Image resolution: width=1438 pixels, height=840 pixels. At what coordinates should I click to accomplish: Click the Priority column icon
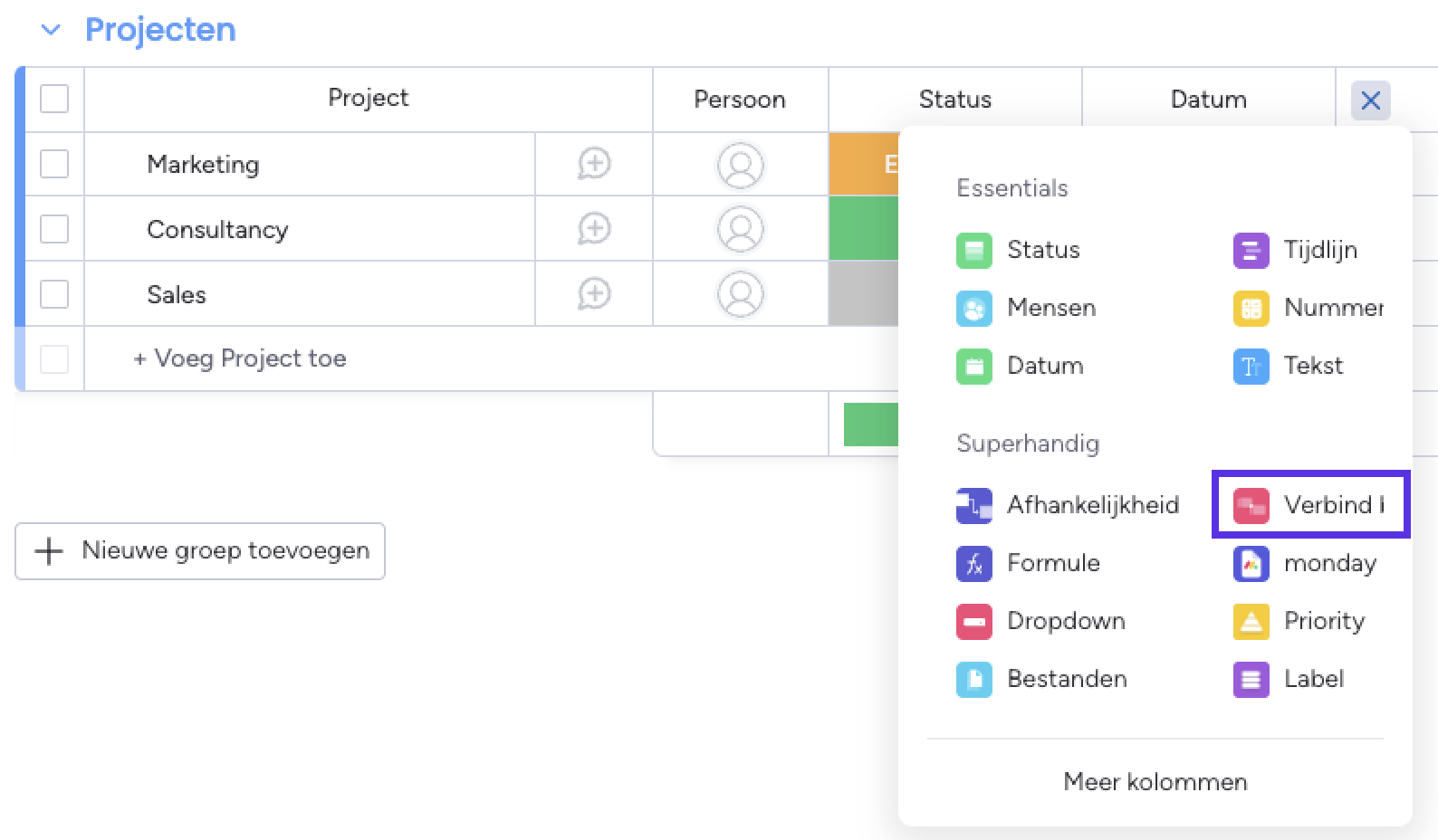(1251, 621)
